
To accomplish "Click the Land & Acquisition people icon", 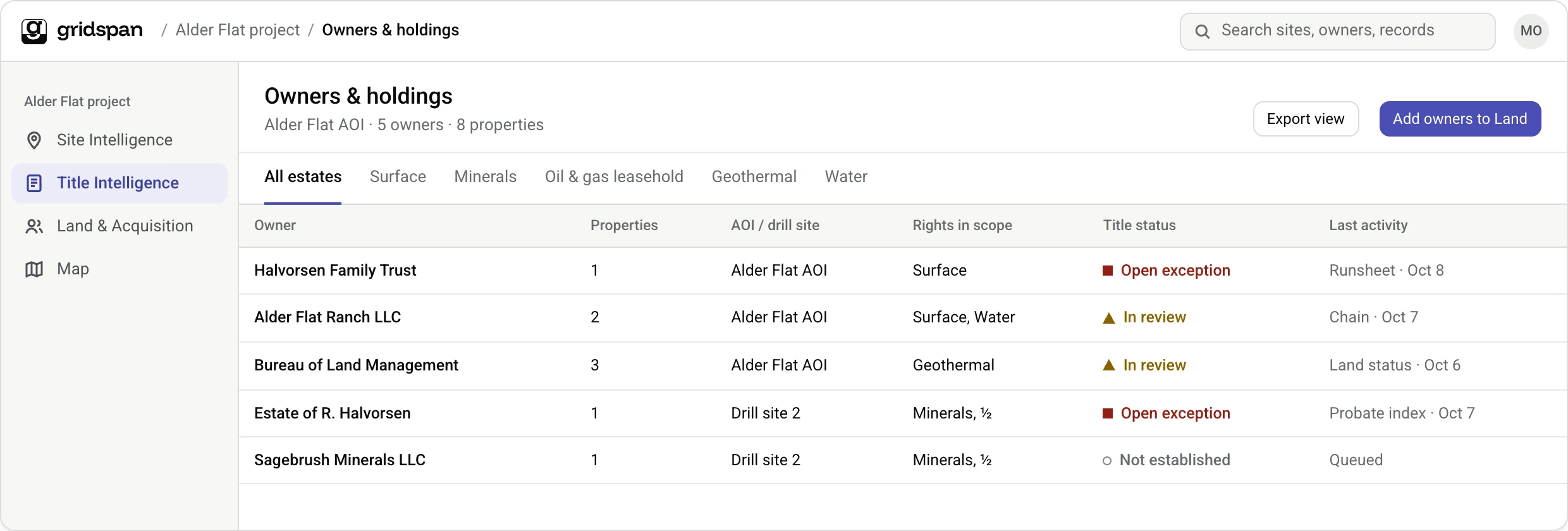I will [34, 226].
